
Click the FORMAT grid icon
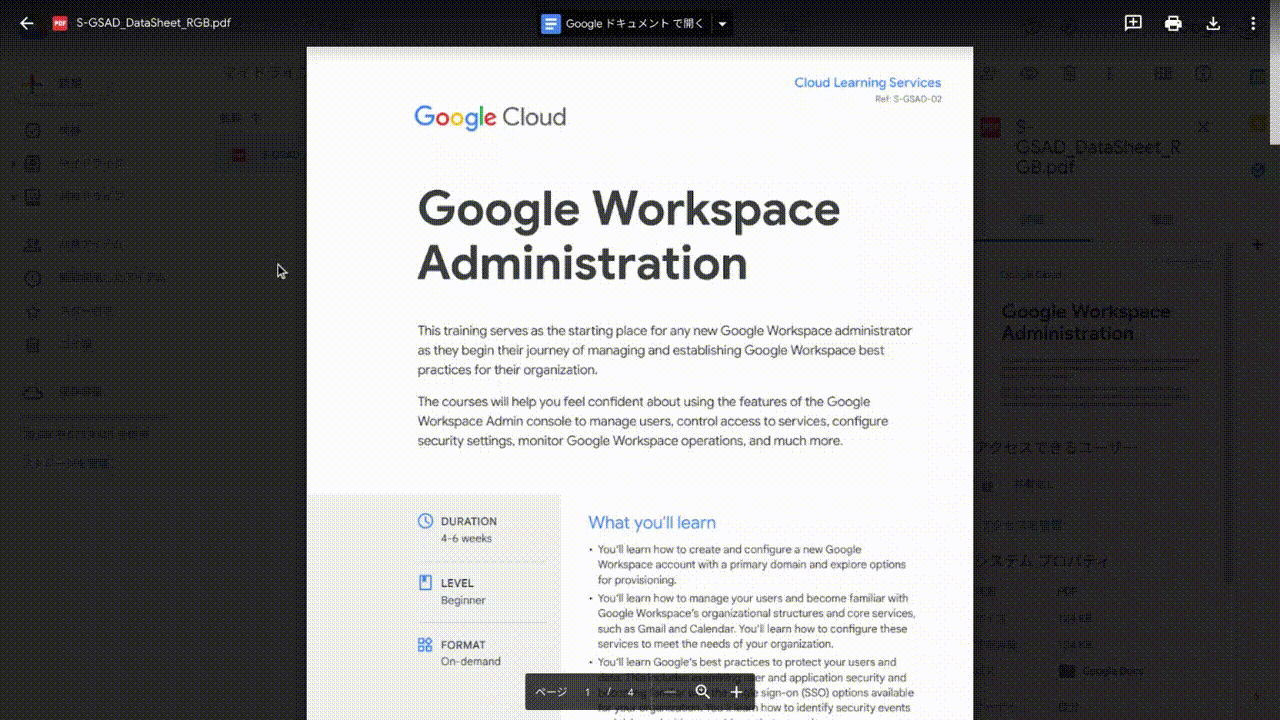pos(425,645)
